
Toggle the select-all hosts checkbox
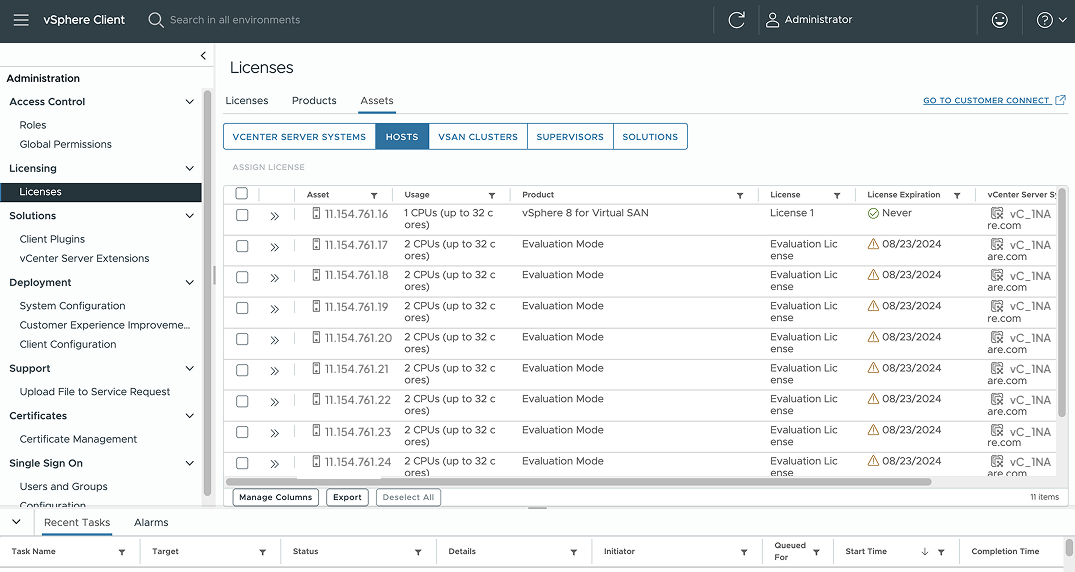241,193
